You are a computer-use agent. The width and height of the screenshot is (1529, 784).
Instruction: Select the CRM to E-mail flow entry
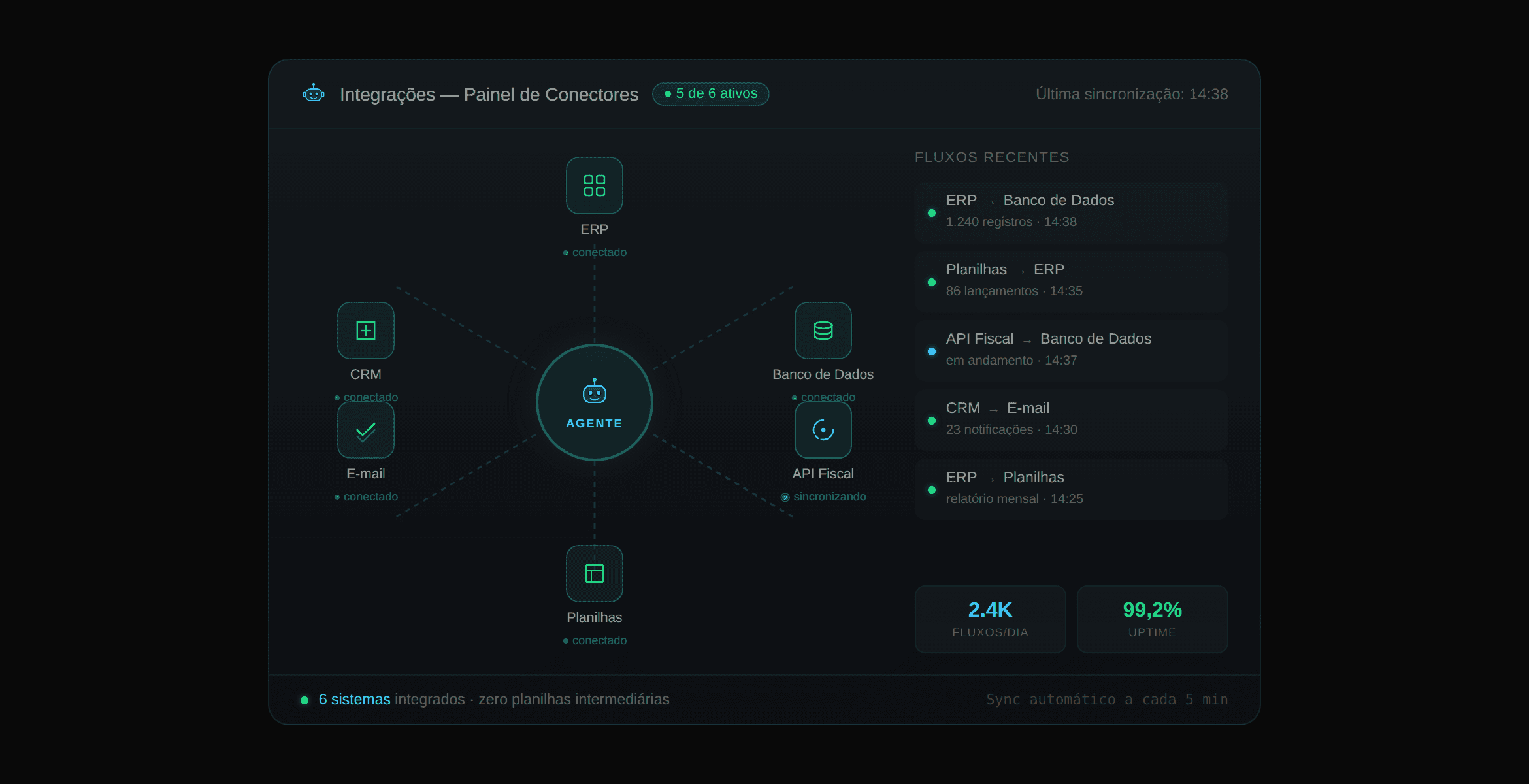tap(1071, 419)
